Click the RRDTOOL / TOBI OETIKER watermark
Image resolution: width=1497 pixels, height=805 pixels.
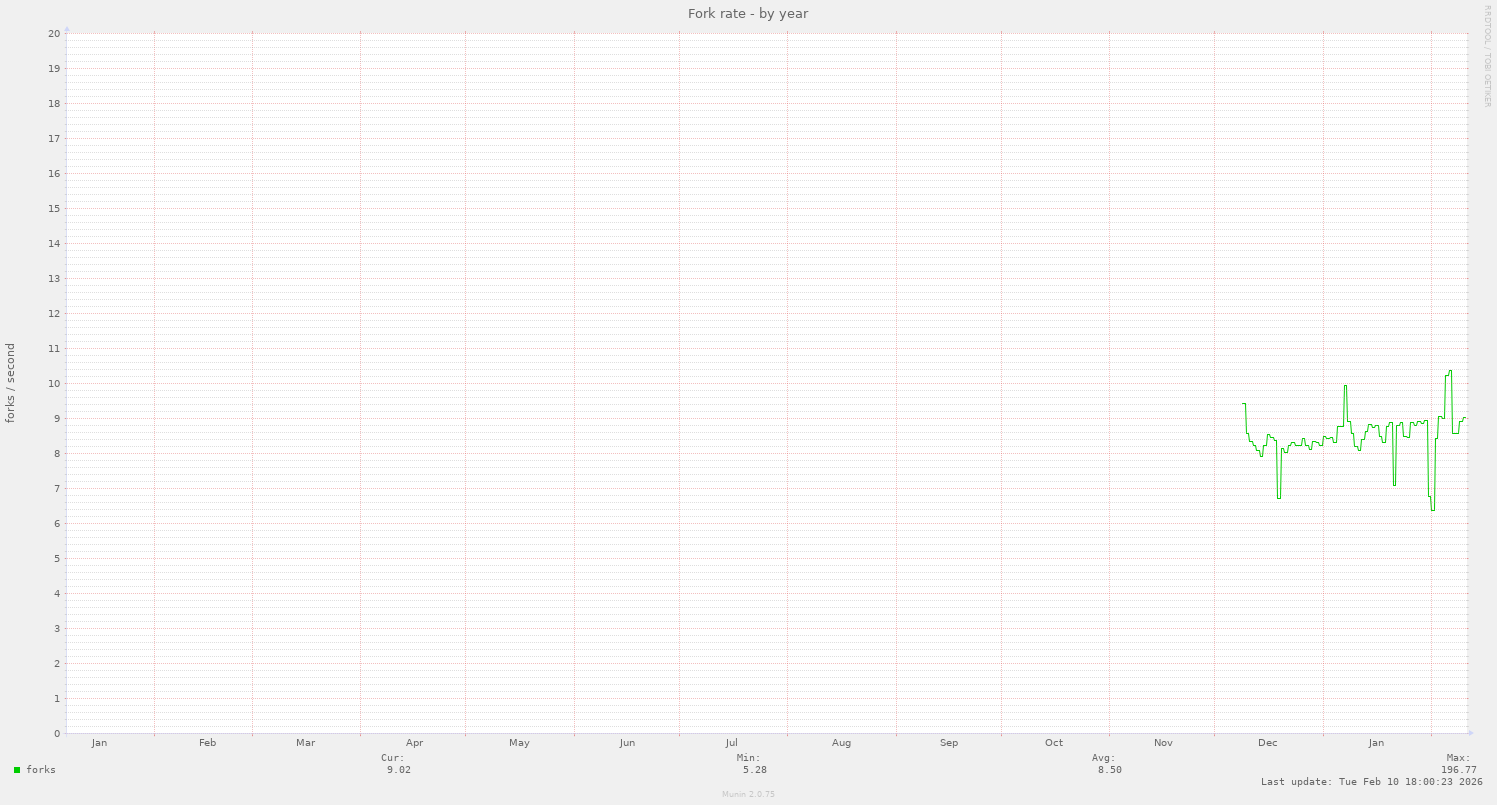click(1487, 56)
